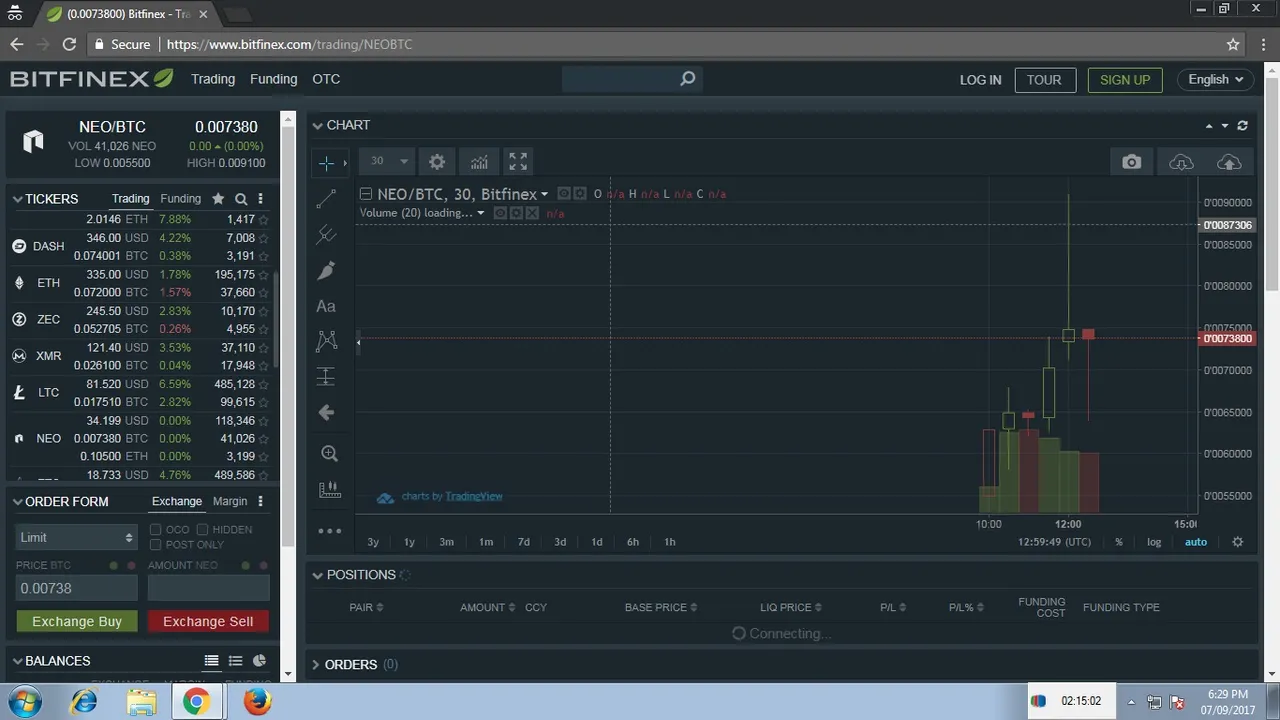
Task: Toggle percent scale on chart
Action: coord(1119,542)
